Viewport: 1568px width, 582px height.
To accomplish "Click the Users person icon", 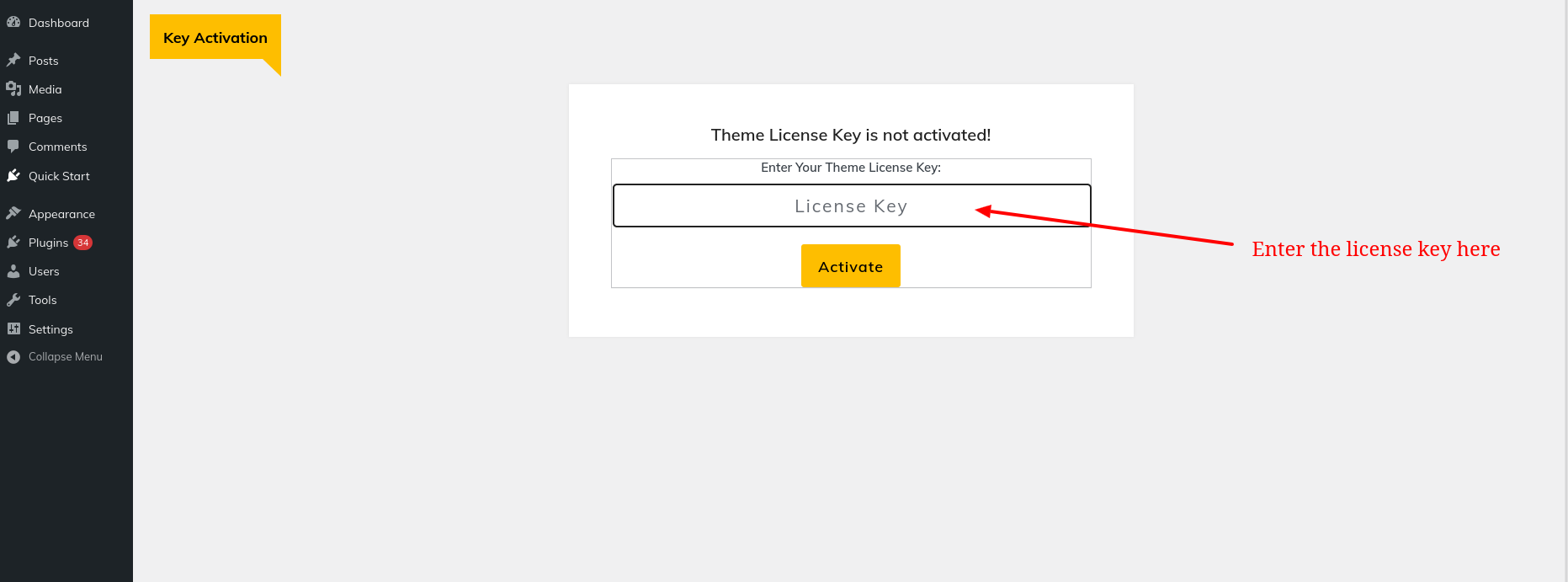I will (x=13, y=271).
